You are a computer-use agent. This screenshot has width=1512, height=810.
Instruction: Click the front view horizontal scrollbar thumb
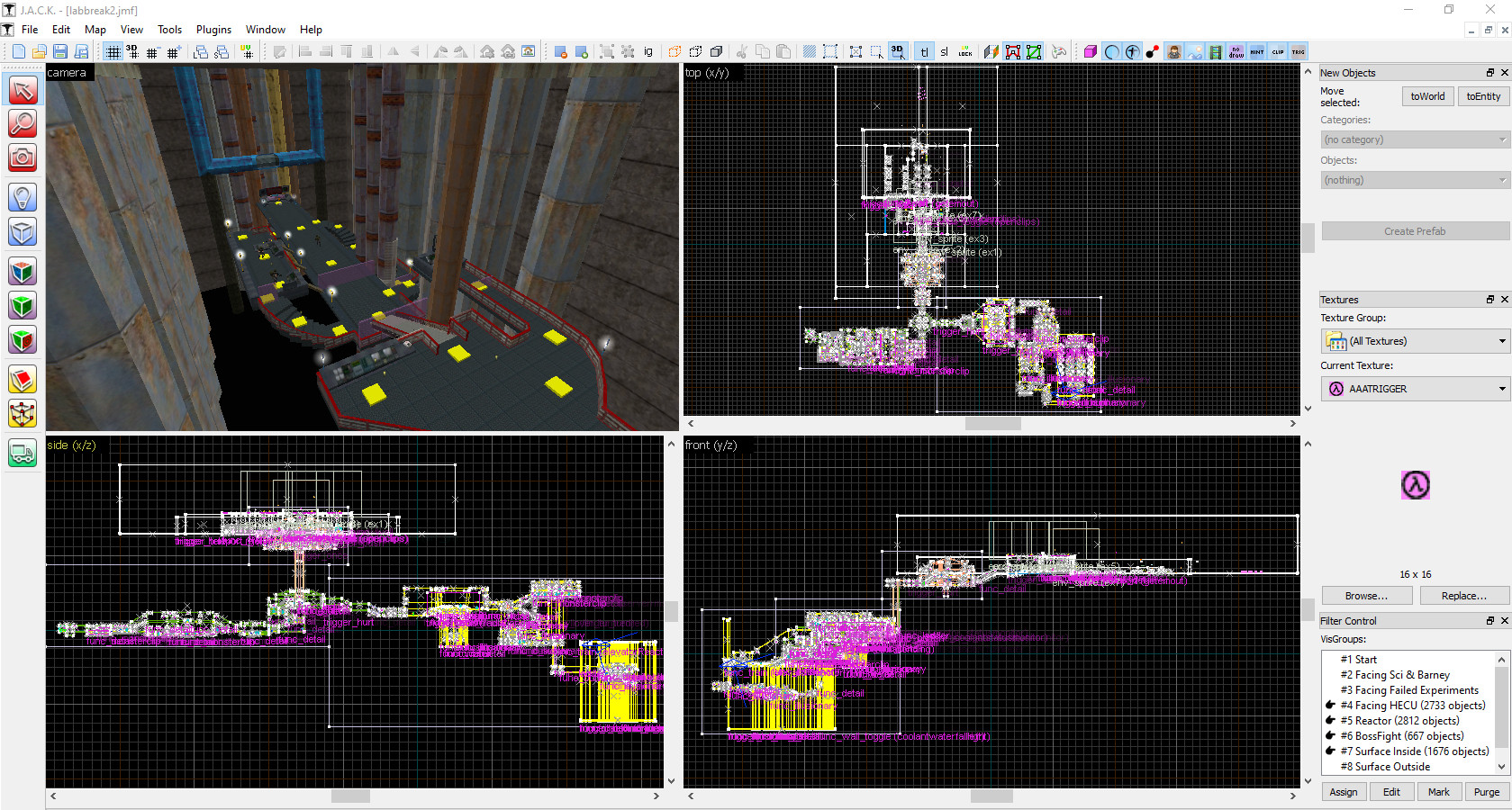(991, 796)
